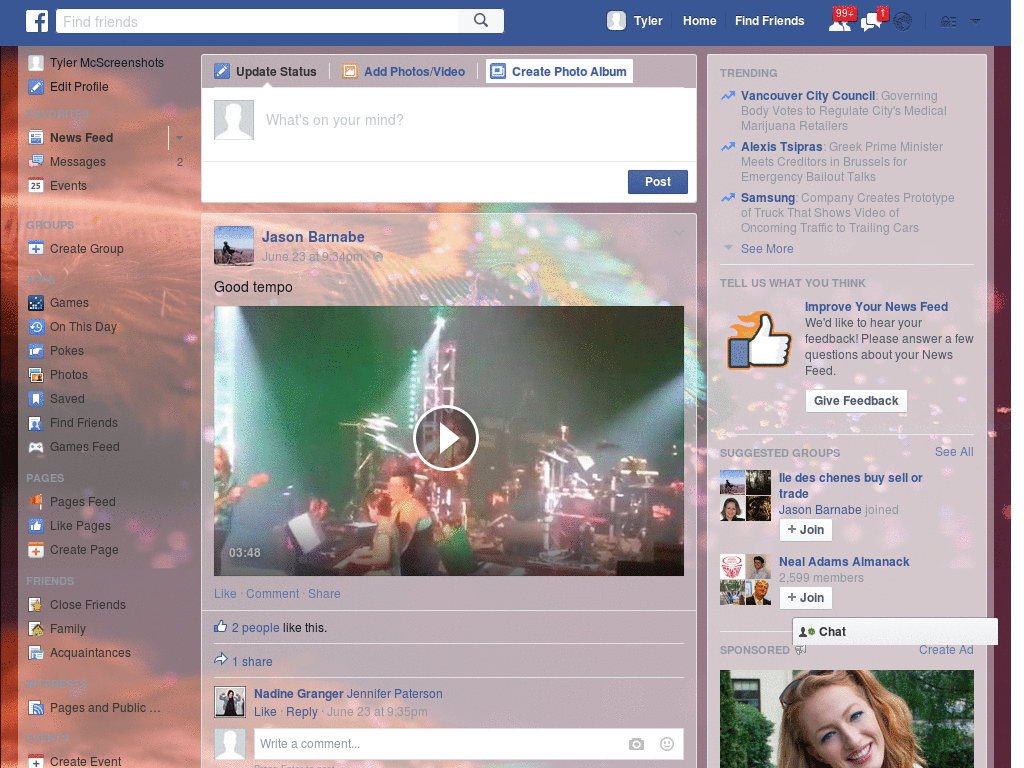Open the notifications globe icon
The height and width of the screenshot is (768, 1024).
coord(903,22)
